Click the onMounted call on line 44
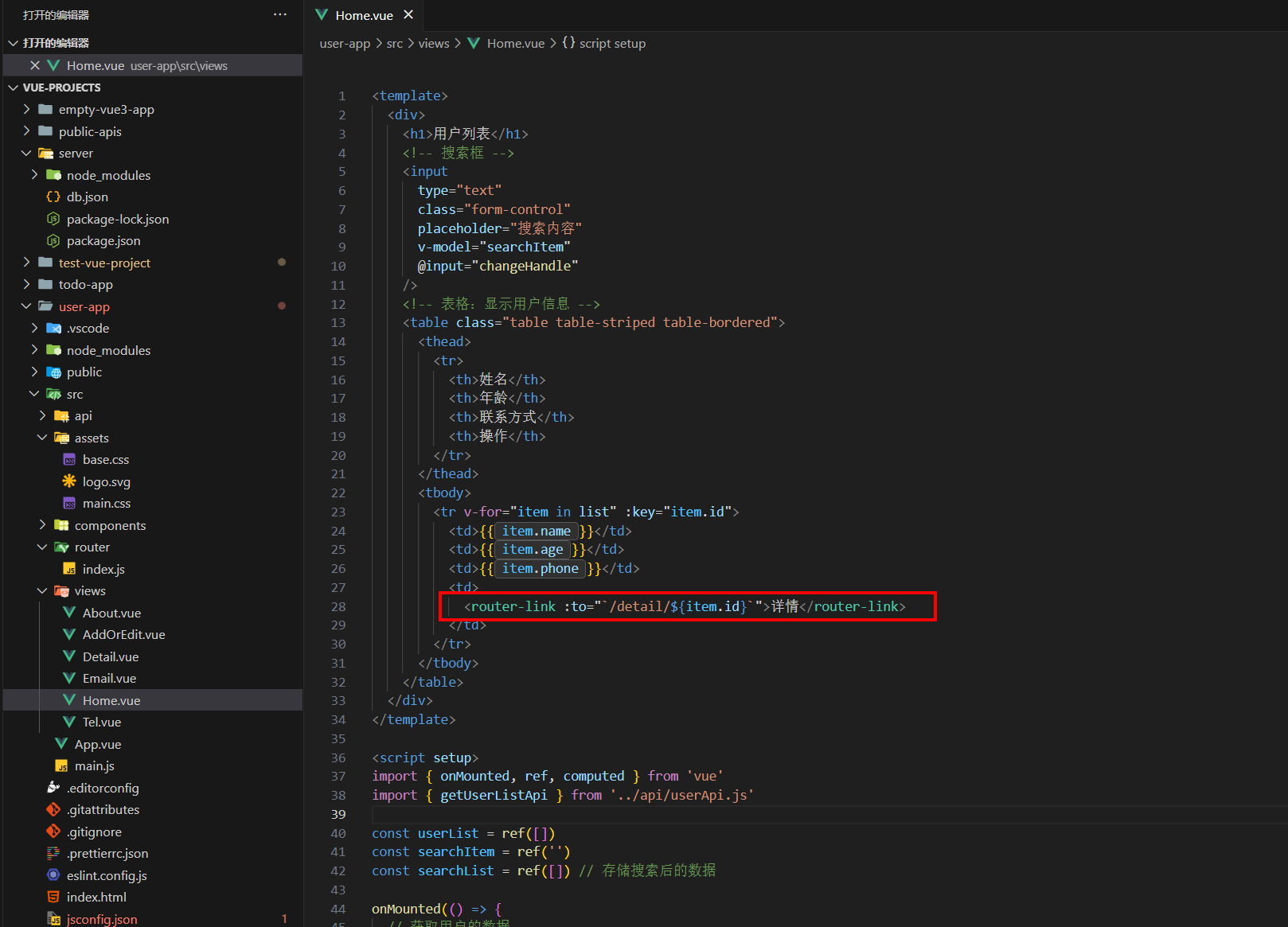Viewport: 1288px width, 927px height. 406,909
